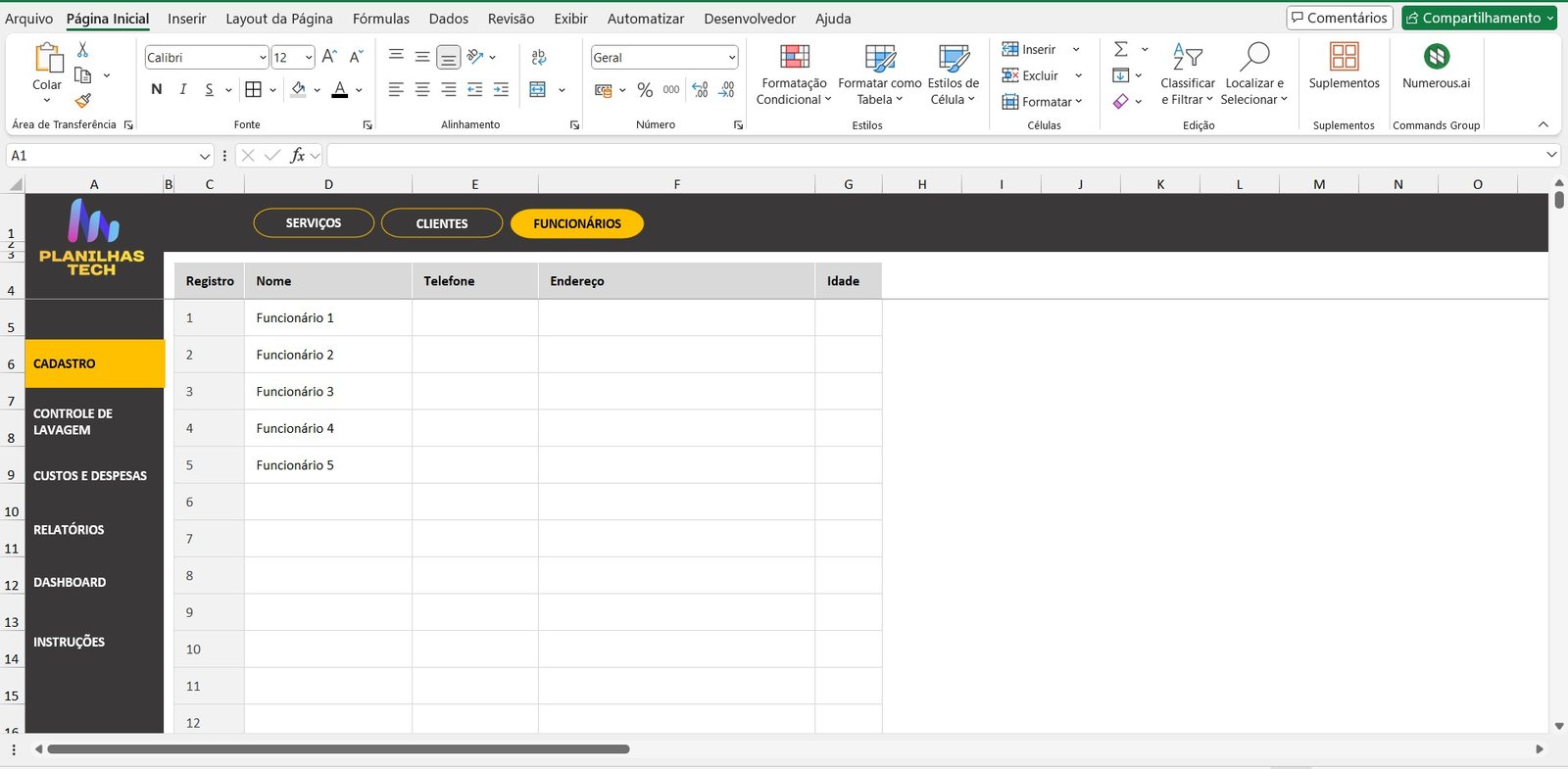Toggle underline S formatting
Viewport: 1568px width, 769px height.
pos(209,89)
